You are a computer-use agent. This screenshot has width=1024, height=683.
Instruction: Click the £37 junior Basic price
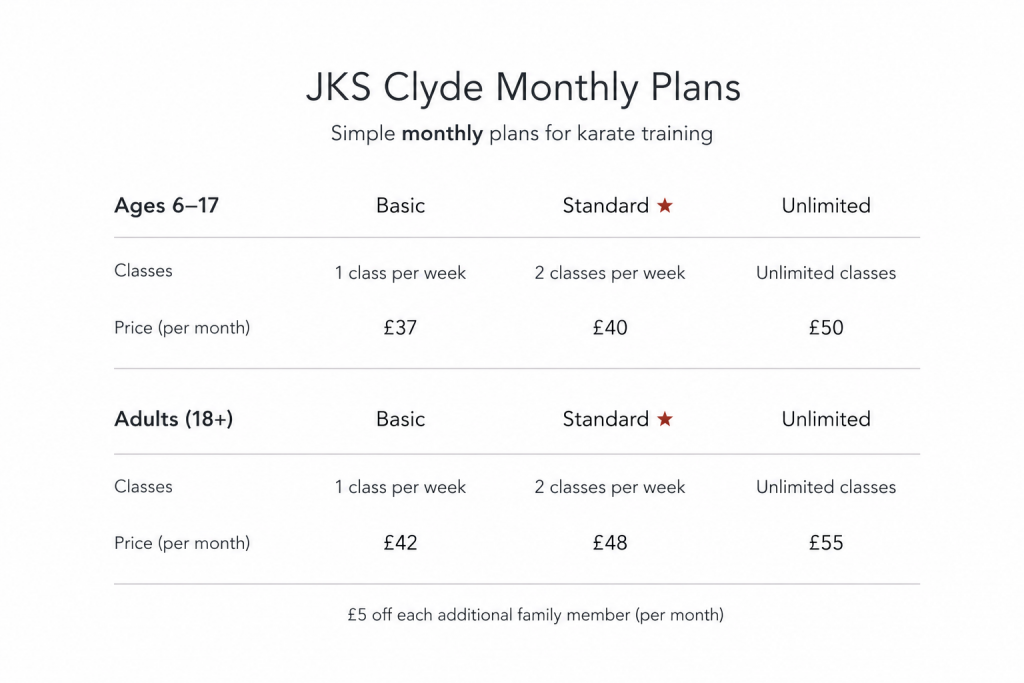[x=400, y=327]
